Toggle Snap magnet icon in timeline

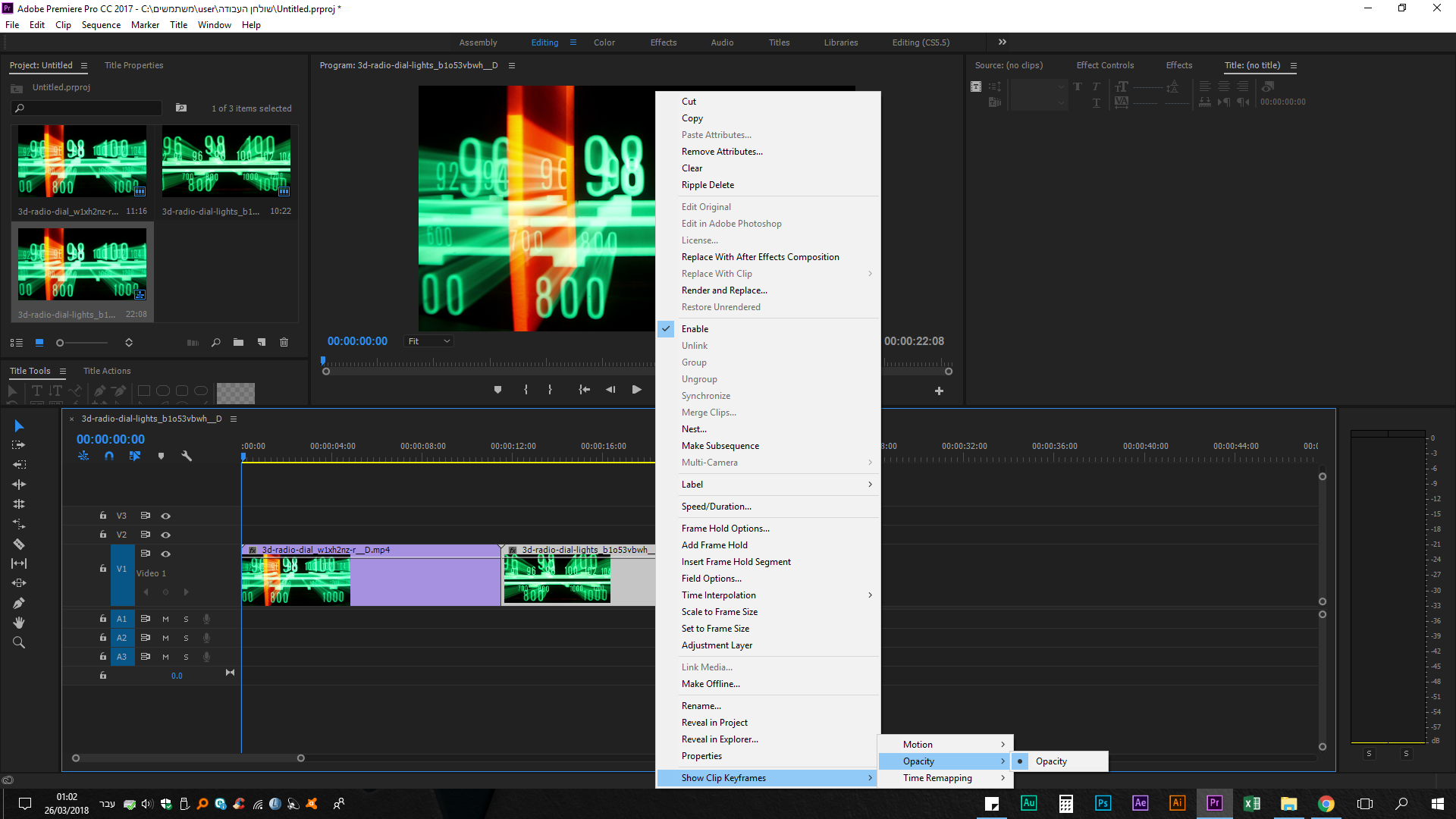(x=109, y=456)
